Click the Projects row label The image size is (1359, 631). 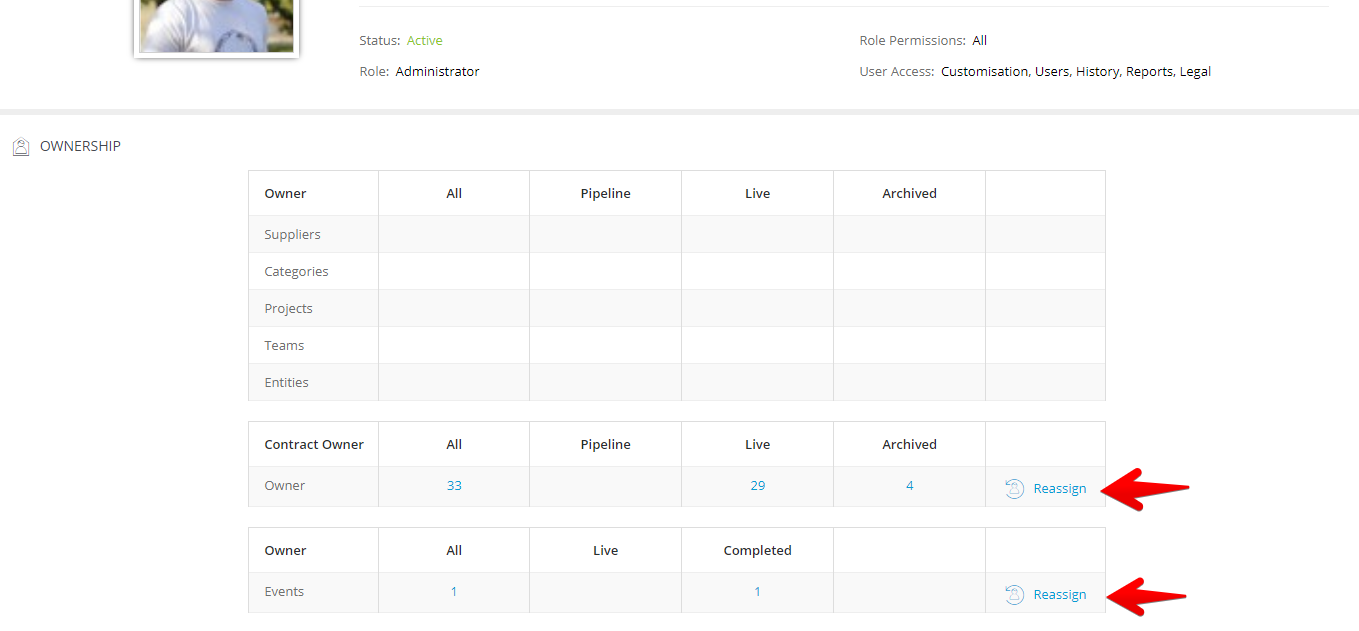[x=288, y=309]
